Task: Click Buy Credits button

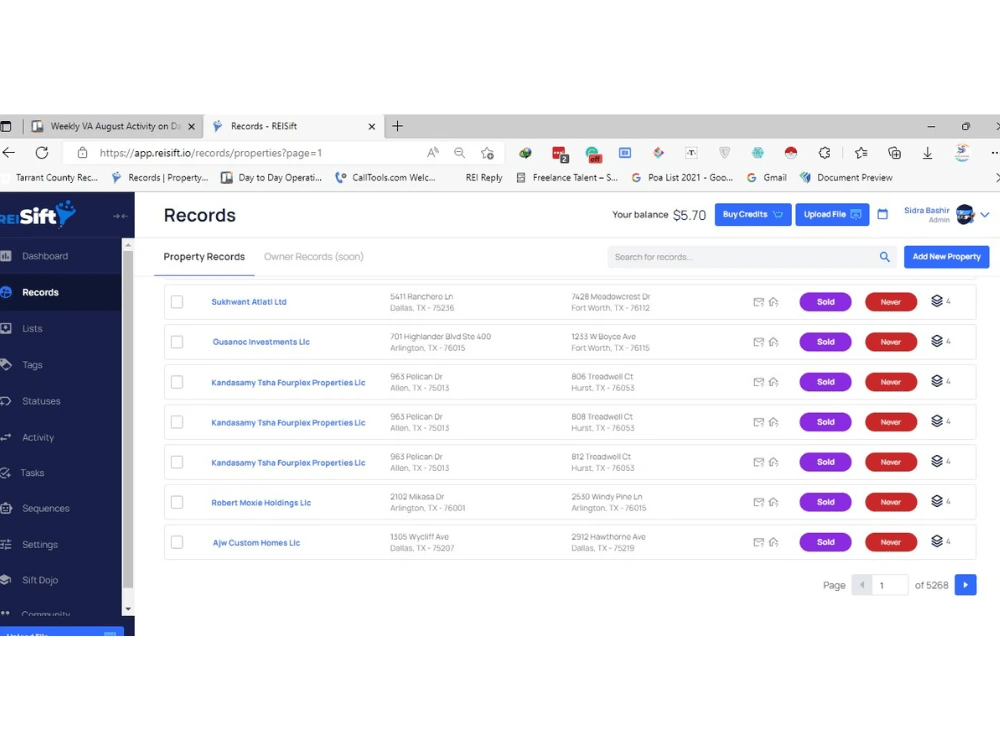Action: (753, 214)
